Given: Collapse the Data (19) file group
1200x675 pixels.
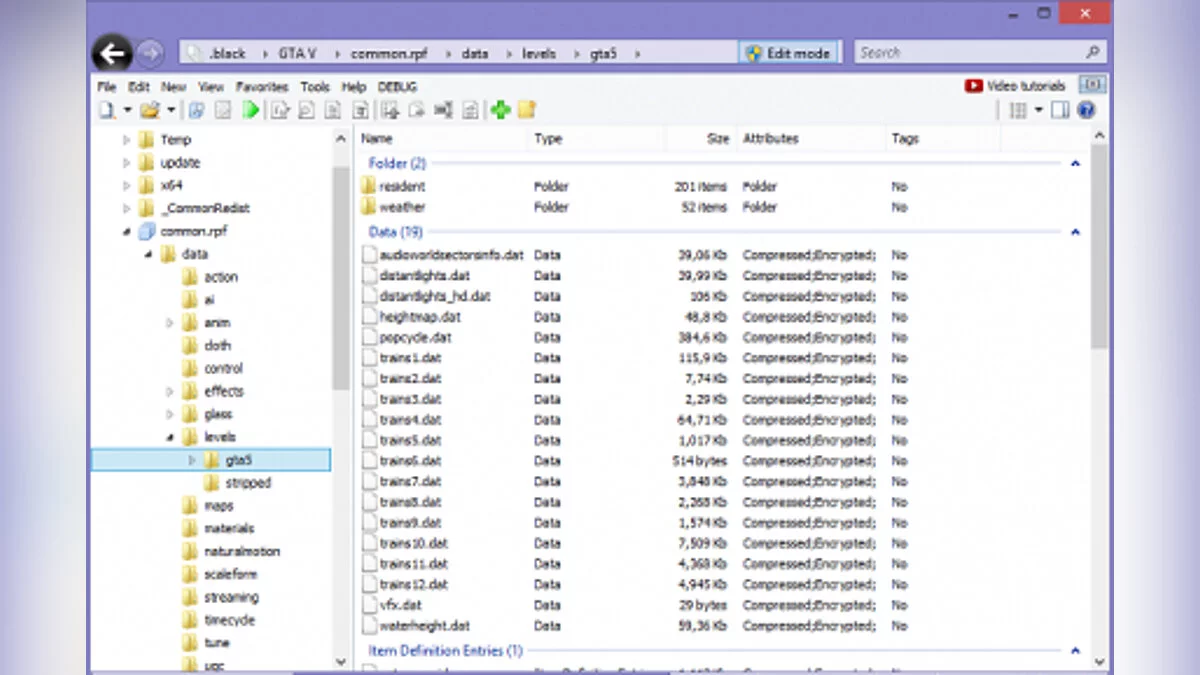Looking at the screenshot, I should click(x=1076, y=232).
